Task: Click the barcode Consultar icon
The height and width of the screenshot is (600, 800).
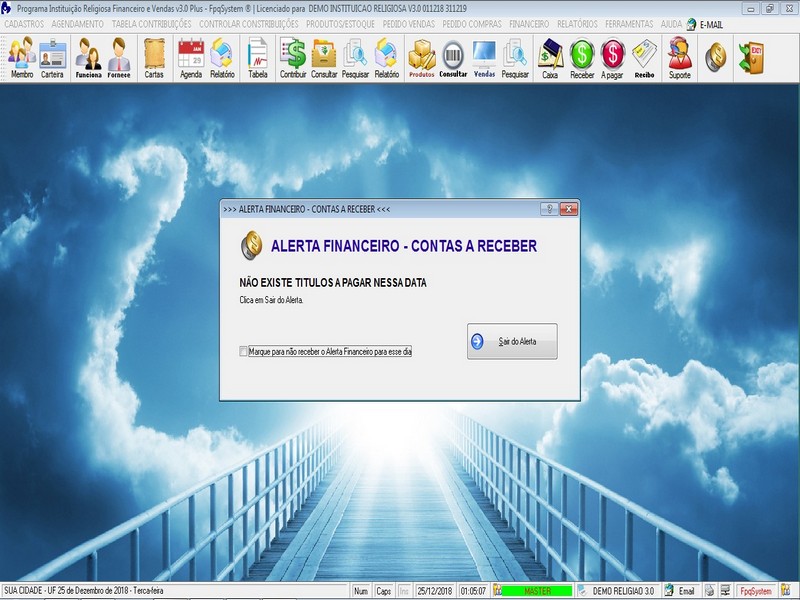Action: 453,58
